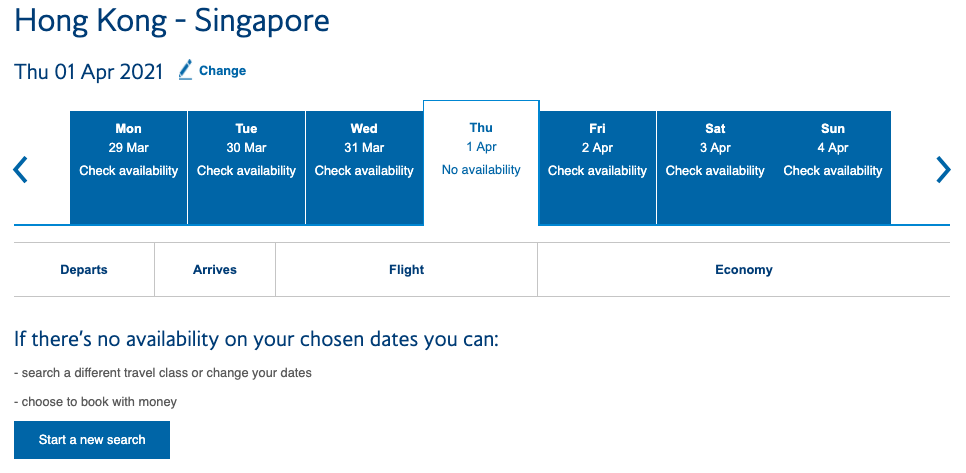The image size is (966, 473).
Task: Click the pencil edit icon beside the date
Action: click(185, 70)
